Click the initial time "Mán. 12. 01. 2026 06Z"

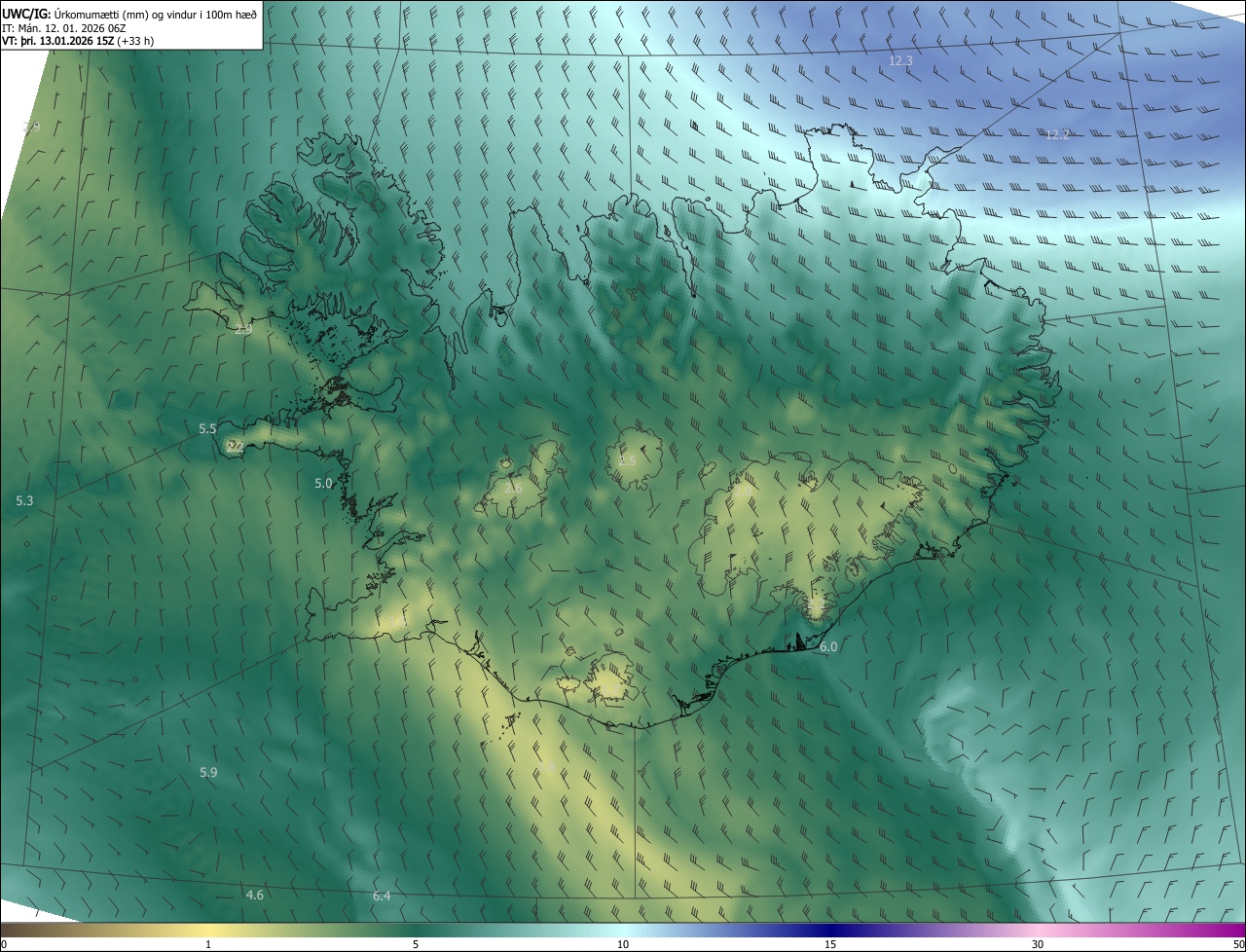(x=73, y=27)
